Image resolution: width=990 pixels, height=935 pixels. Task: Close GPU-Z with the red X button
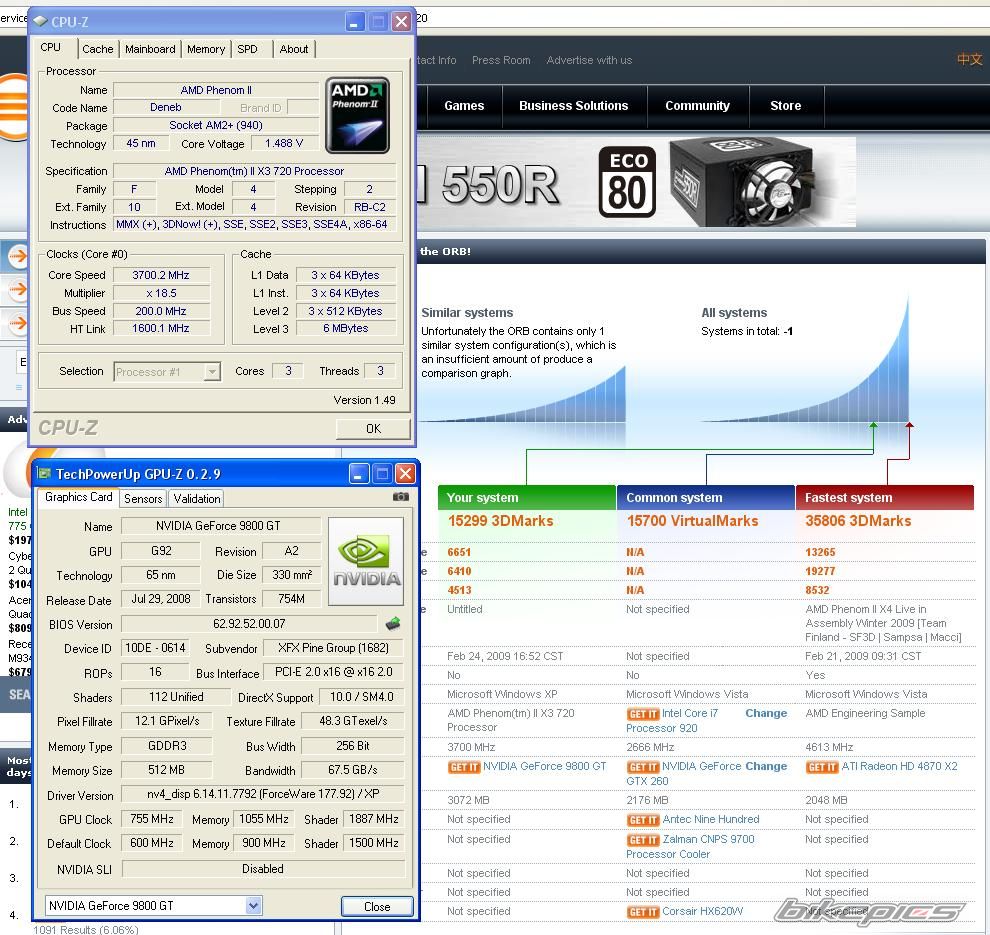(405, 473)
